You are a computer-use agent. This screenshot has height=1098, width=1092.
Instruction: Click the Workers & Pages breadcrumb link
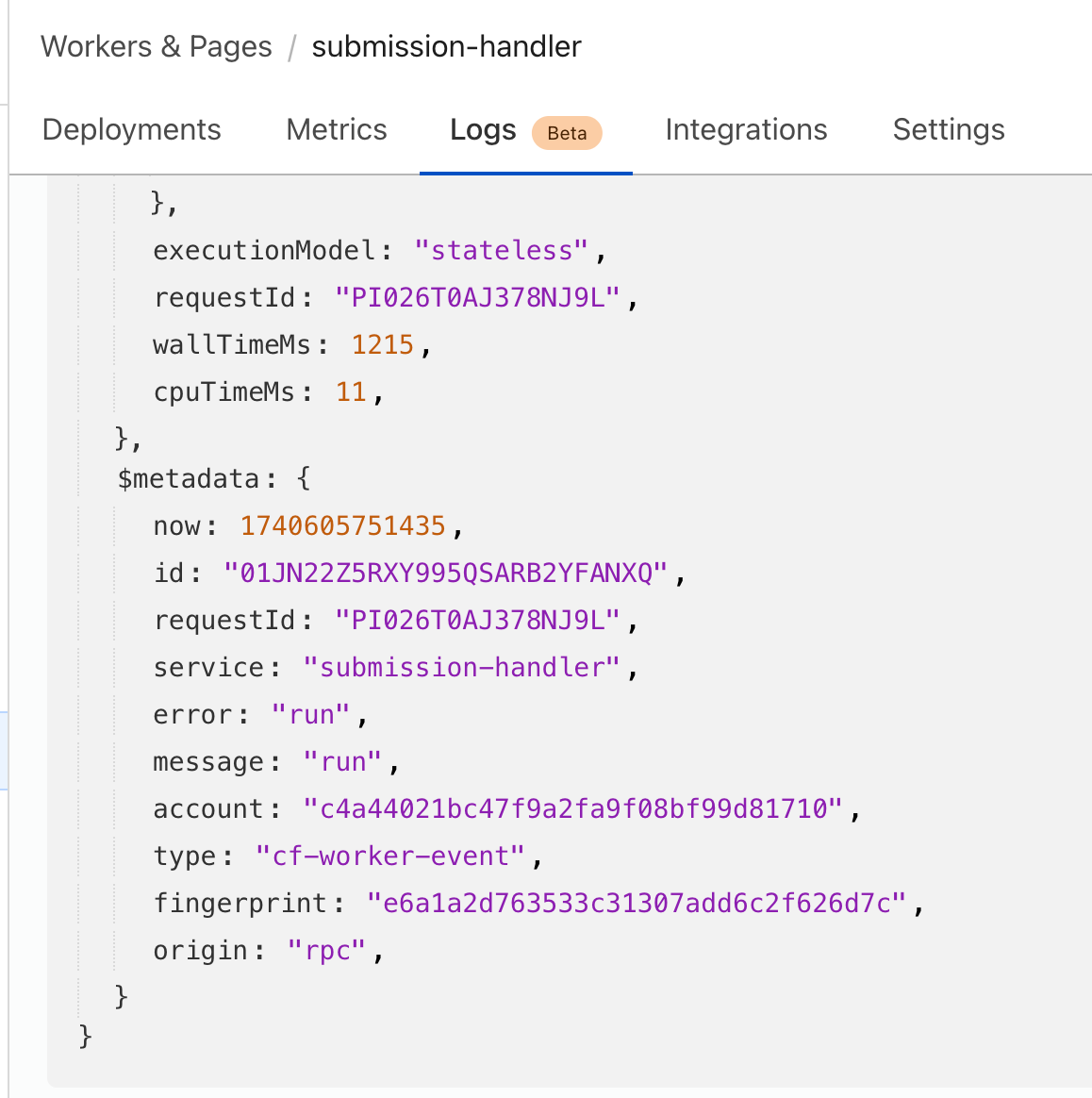coord(157,47)
